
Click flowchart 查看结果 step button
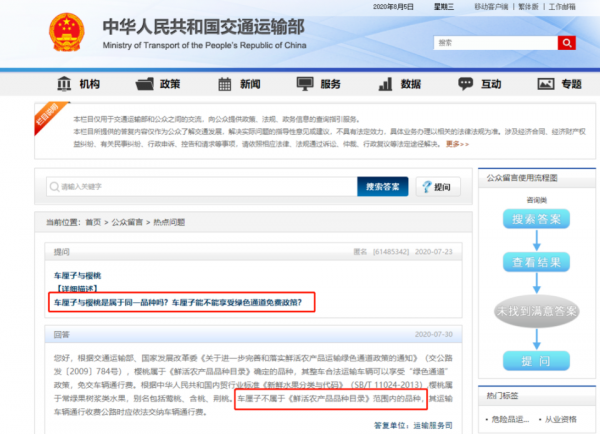536,262
